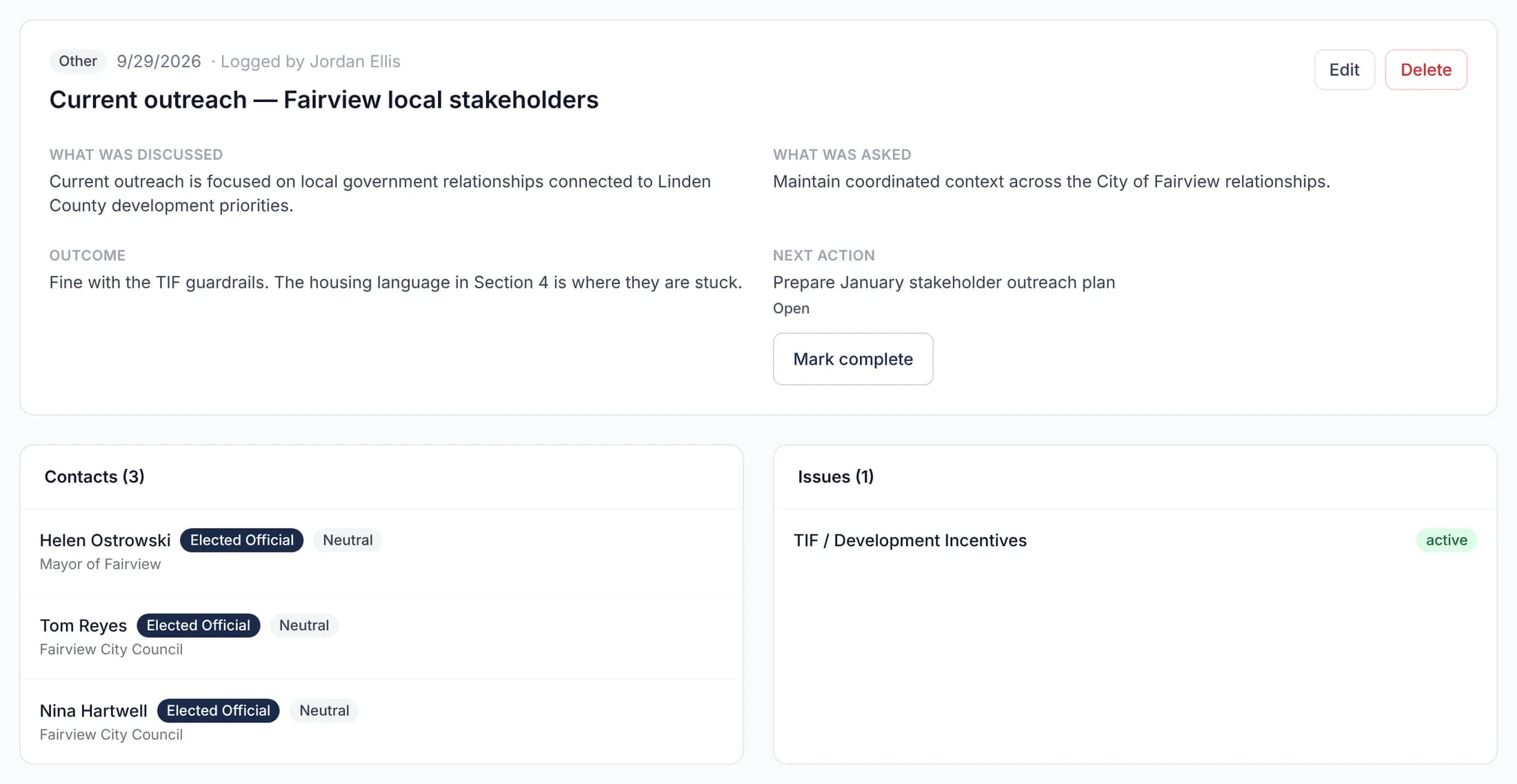Click the 'active' status badge
The width and height of the screenshot is (1517, 784).
point(1446,540)
